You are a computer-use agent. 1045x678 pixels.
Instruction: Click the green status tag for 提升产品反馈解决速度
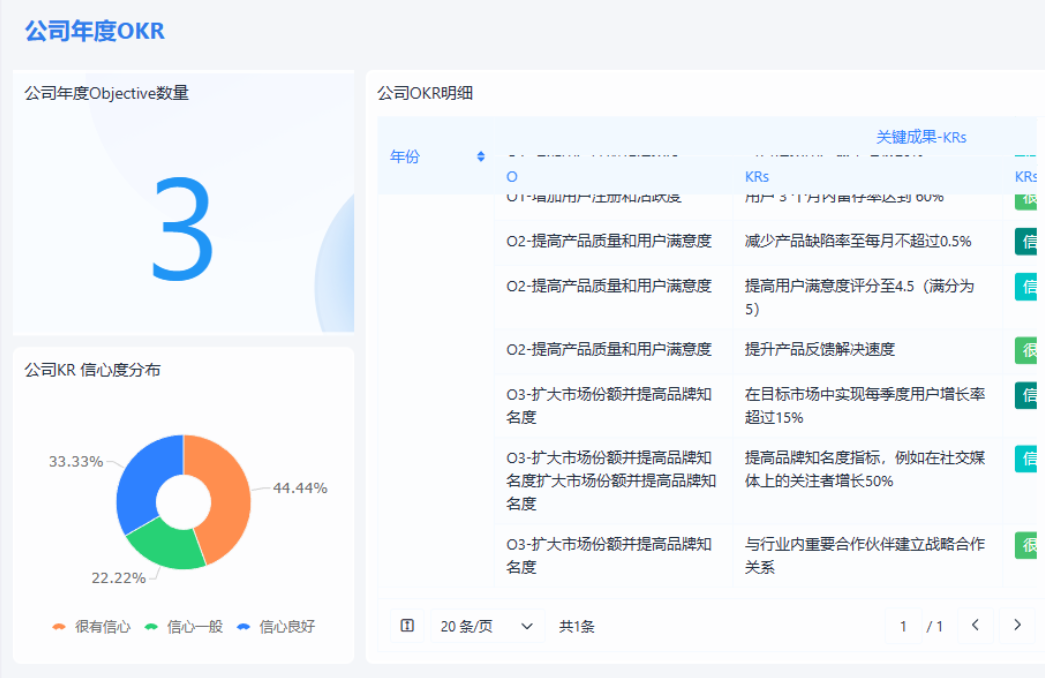tap(1028, 350)
